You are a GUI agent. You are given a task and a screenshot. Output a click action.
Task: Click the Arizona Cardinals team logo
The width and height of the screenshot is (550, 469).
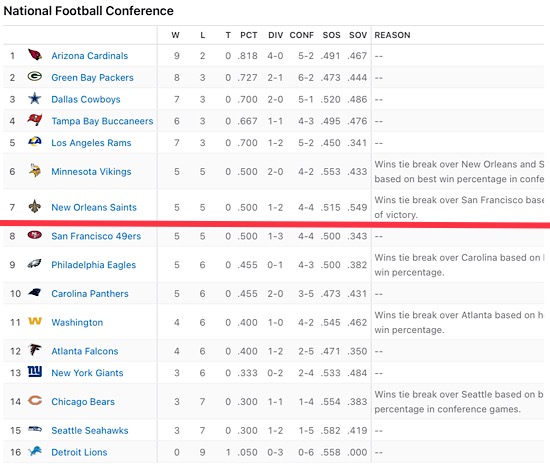click(x=35, y=55)
